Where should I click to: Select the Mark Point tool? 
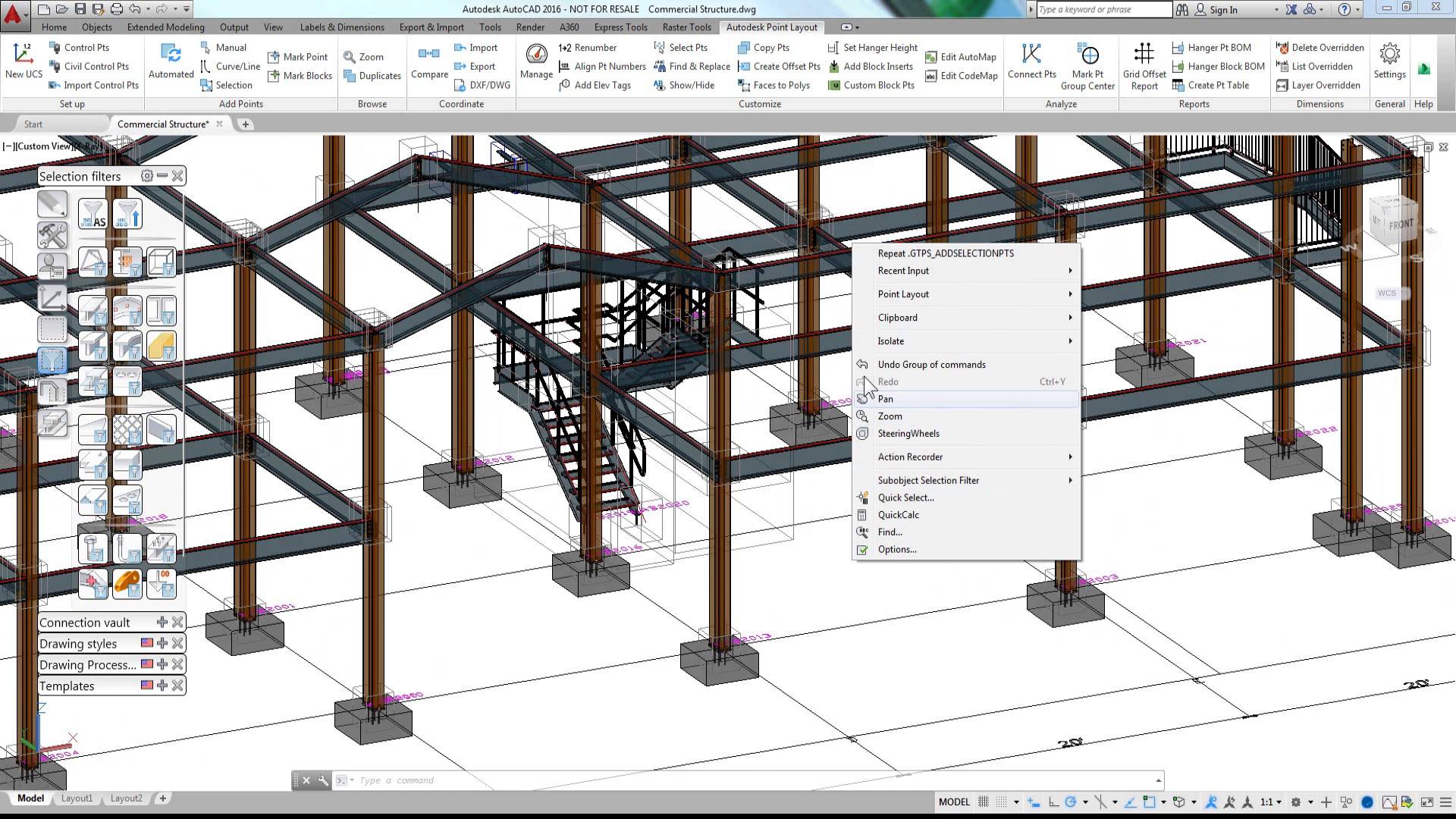tap(299, 56)
